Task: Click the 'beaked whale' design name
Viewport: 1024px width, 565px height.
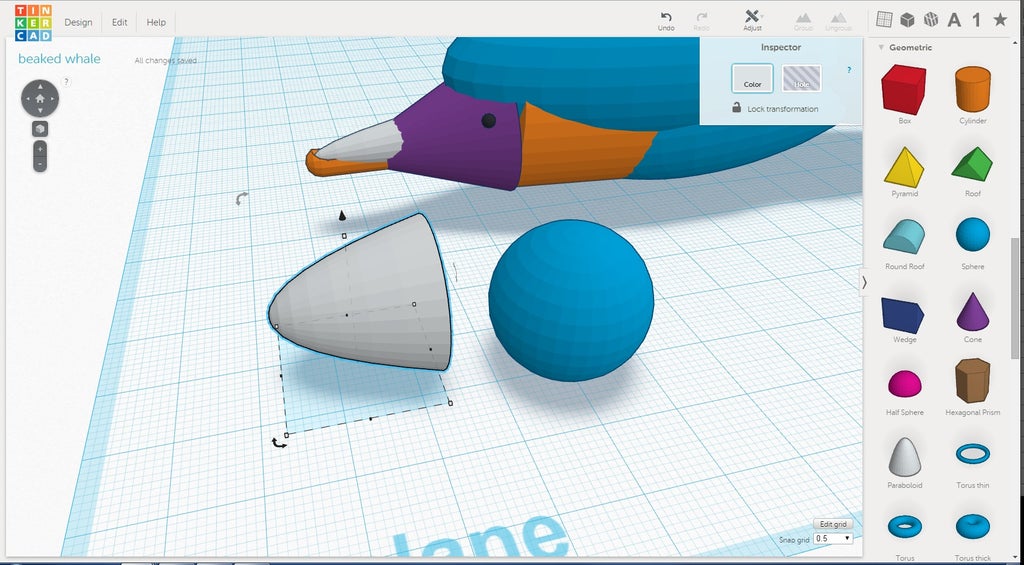Action: click(59, 59)
